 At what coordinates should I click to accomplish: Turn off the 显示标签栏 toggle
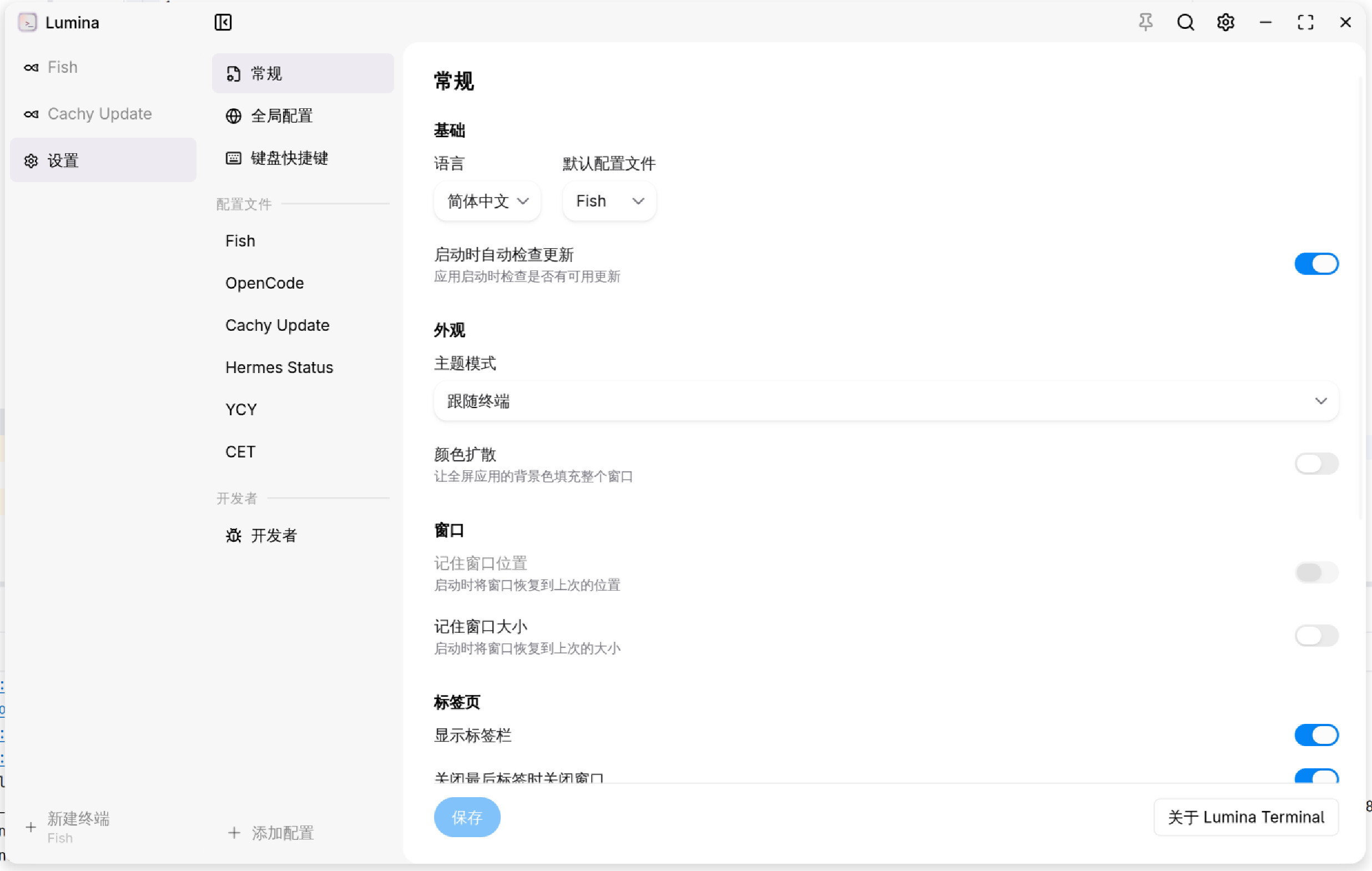(x=1316, y=736)
